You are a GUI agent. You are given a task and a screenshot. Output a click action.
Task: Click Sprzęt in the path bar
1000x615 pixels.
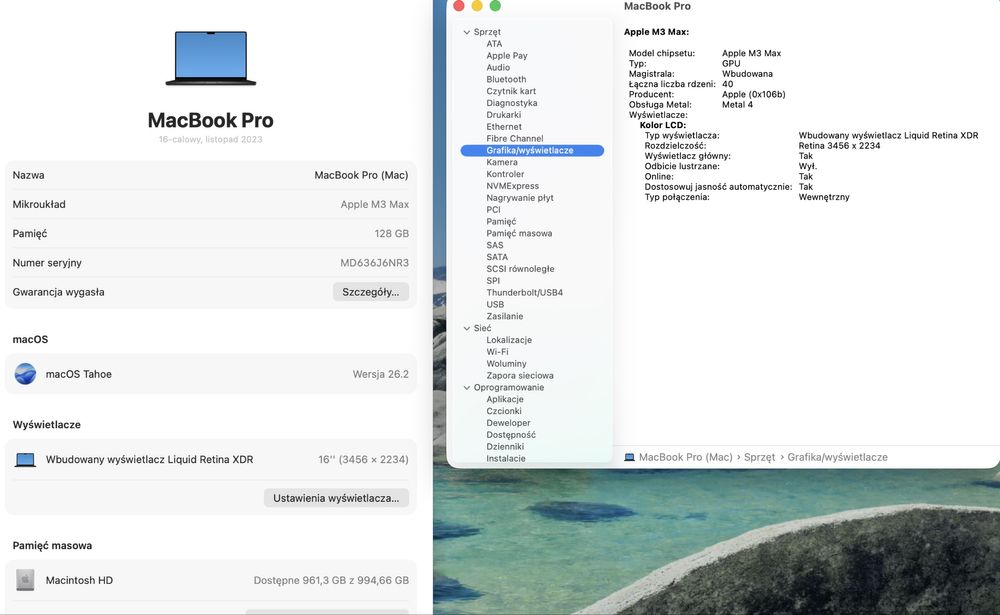[759, 457]
